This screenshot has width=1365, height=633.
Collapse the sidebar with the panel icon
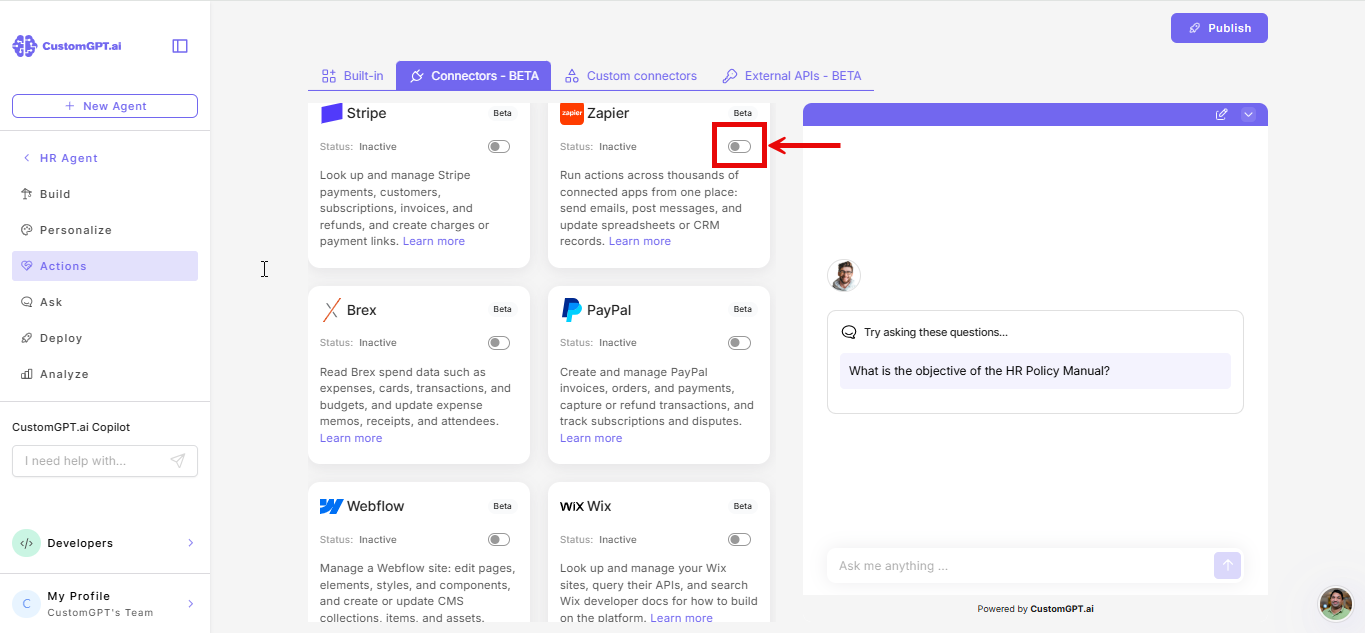[x=180, y=46]
